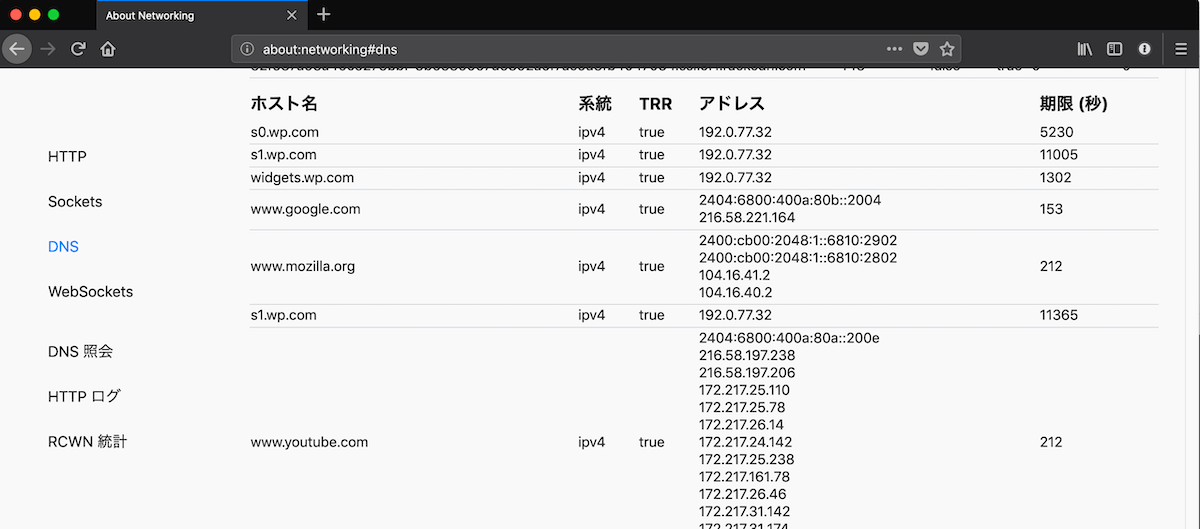Click ipv4 in the www.google.com row
This screenshot has width=1200, height=529.
pyautogui.click(x=591, y=210)
